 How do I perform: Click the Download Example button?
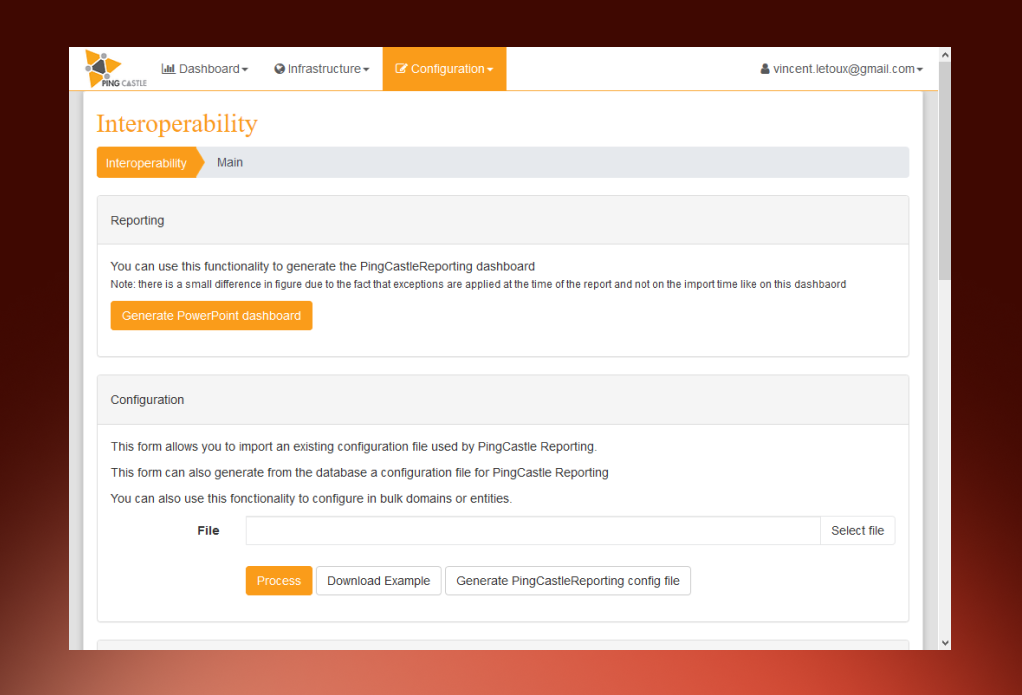[x=379, y=581]
